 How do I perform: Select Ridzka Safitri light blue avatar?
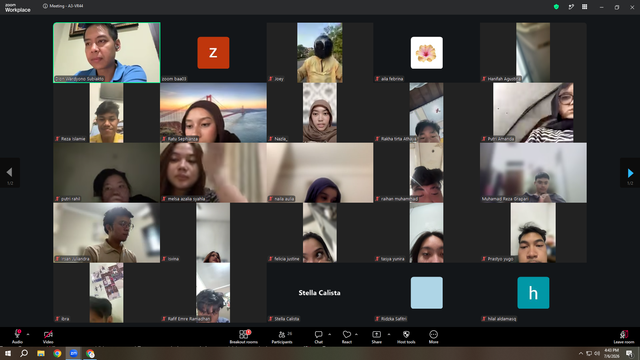(x=427, y=293)
